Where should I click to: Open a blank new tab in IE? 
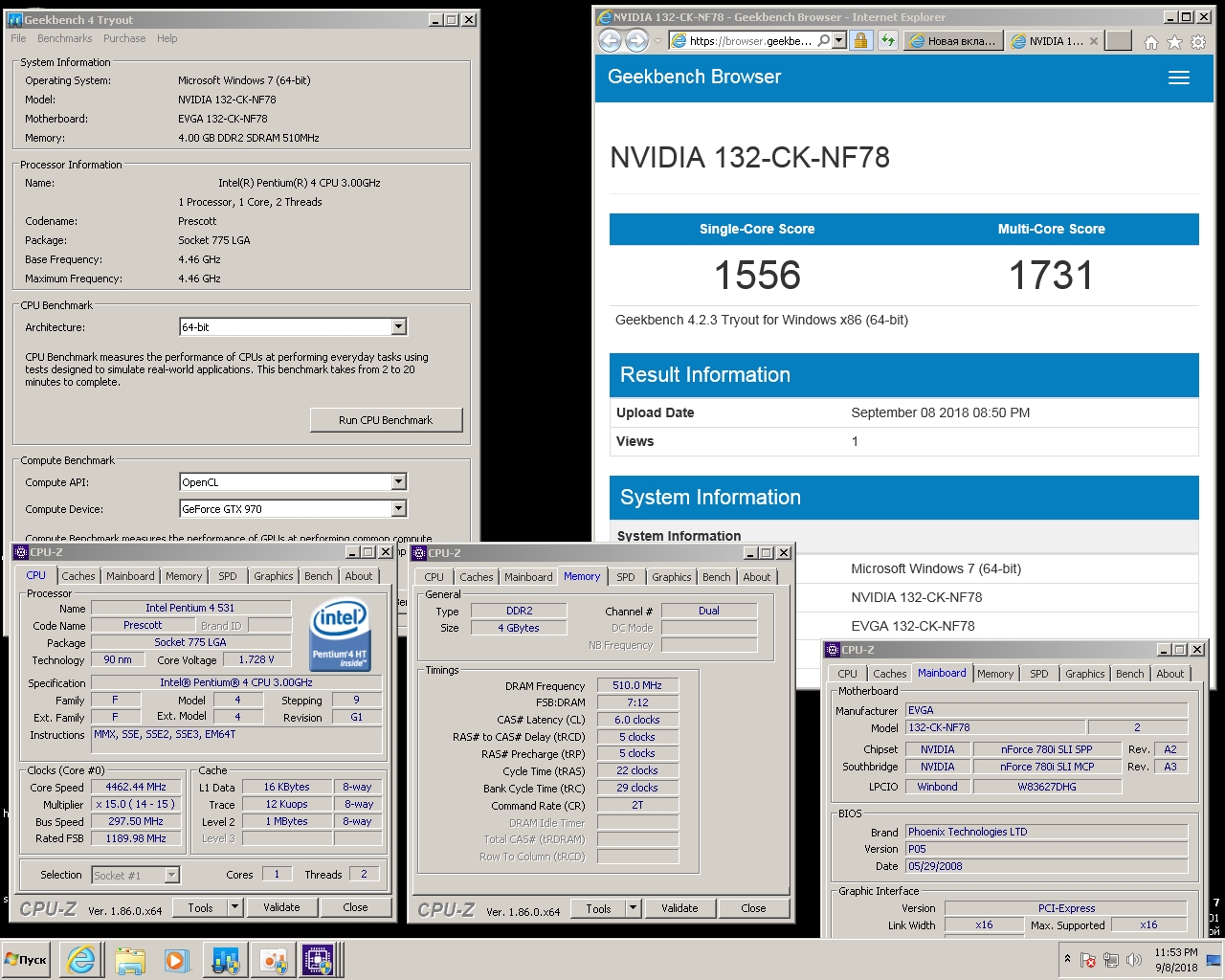tap(1119, 40)
